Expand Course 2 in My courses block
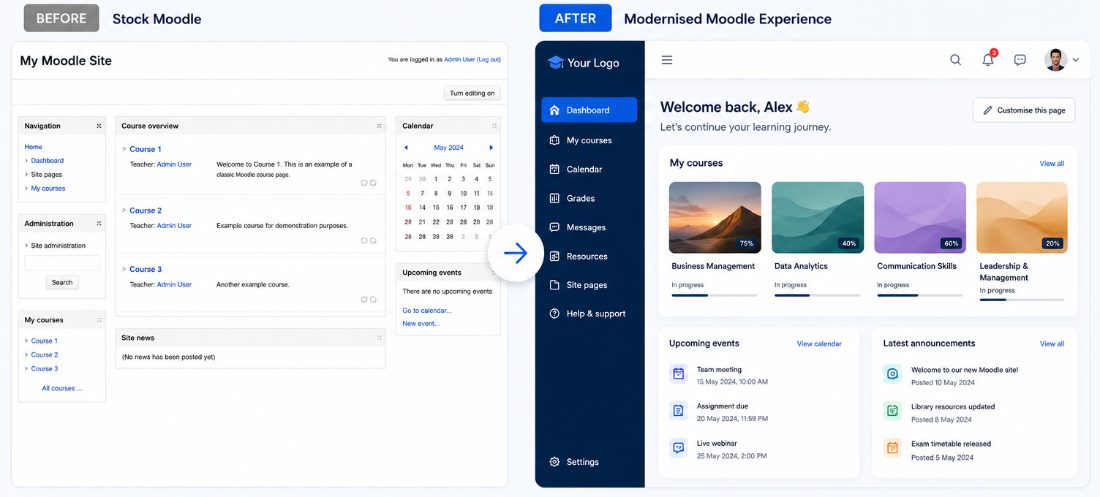This screenshot has width=1100, height=497. (27, 355)
